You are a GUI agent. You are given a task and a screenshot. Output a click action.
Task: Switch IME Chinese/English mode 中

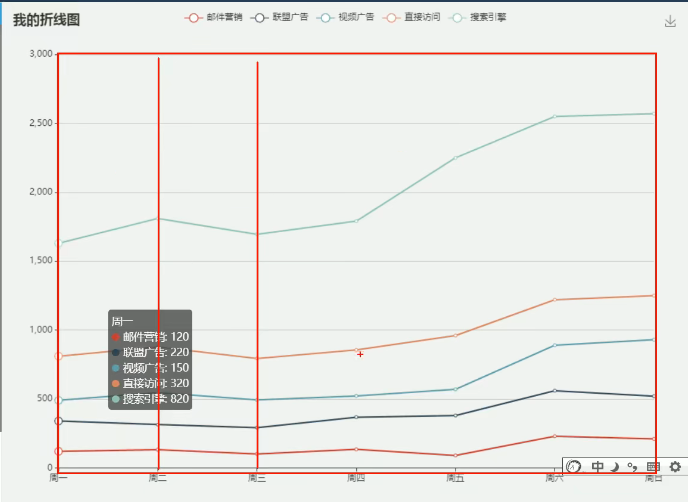(597, 466)
